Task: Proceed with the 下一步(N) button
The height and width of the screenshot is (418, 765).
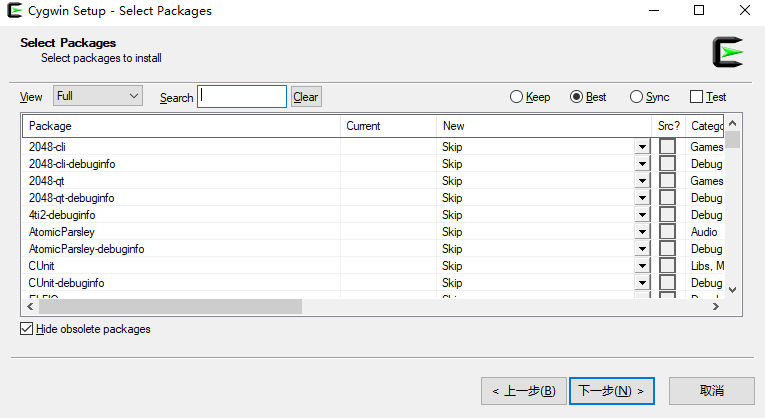Action: tap(612, 391)
